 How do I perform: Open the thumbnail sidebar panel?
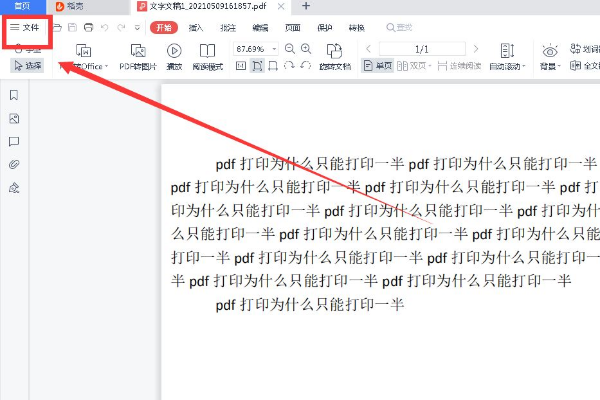[14, 119]
